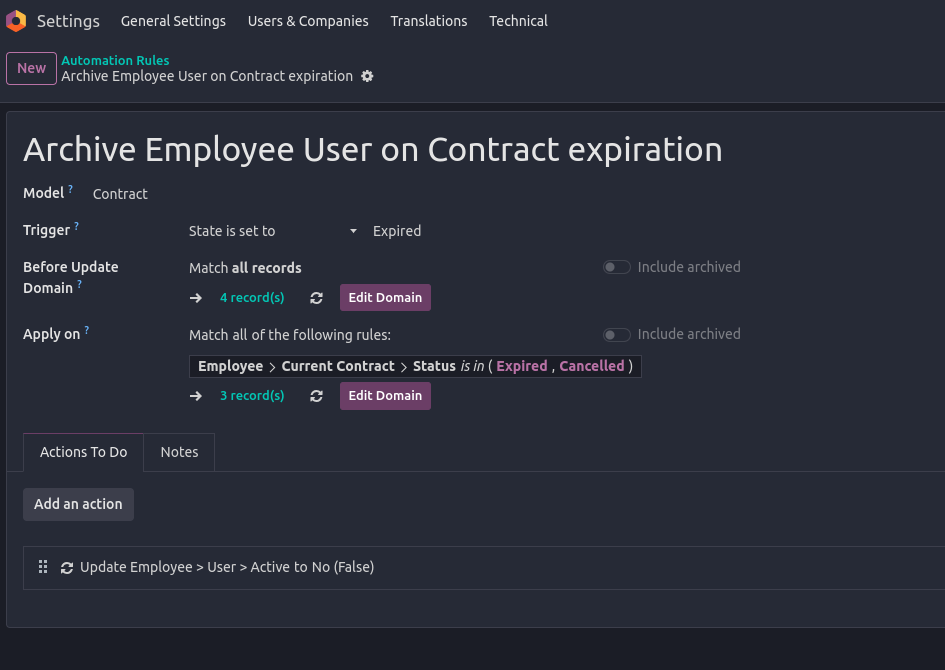
Task: Toggle Include archived for Before Update Domain
Action: tap(616, 267)
